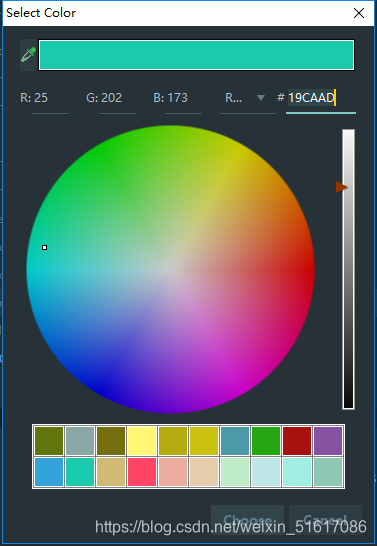The image size is (377, 546).
Task: Click the hex code field 19CAAD
Action: tap(321, 98)
